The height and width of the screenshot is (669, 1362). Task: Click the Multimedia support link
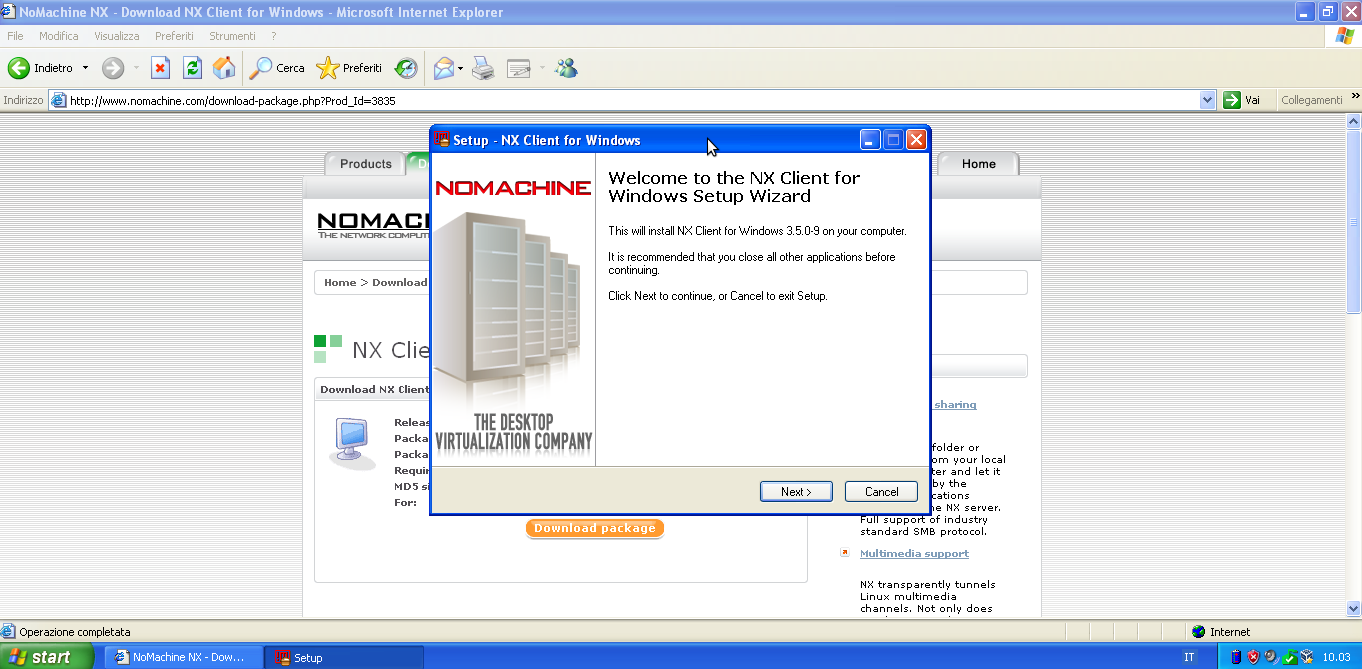coord(914,553)
